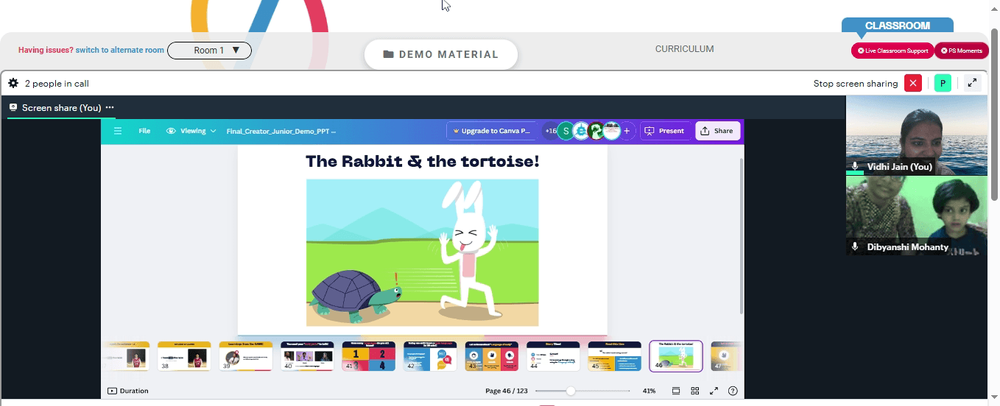The image size is (1000, 406).
Task: Click Dibyanshi Mohanty microphone icon
Action: point(855,247)
